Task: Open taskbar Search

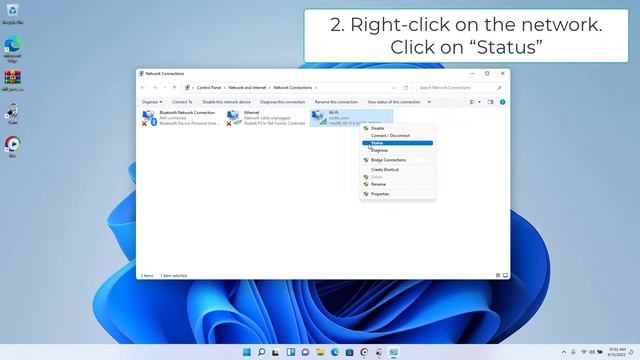Action: [262, 352]
